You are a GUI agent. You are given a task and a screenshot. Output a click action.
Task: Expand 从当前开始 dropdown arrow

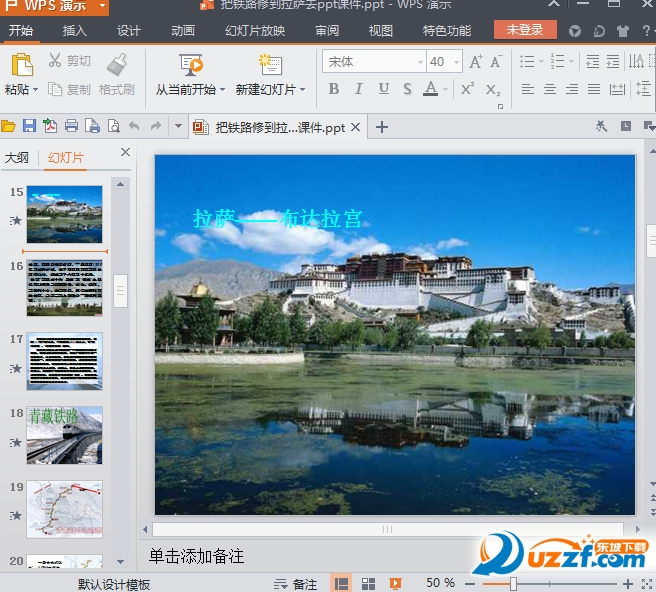click(x=222, y=90)
